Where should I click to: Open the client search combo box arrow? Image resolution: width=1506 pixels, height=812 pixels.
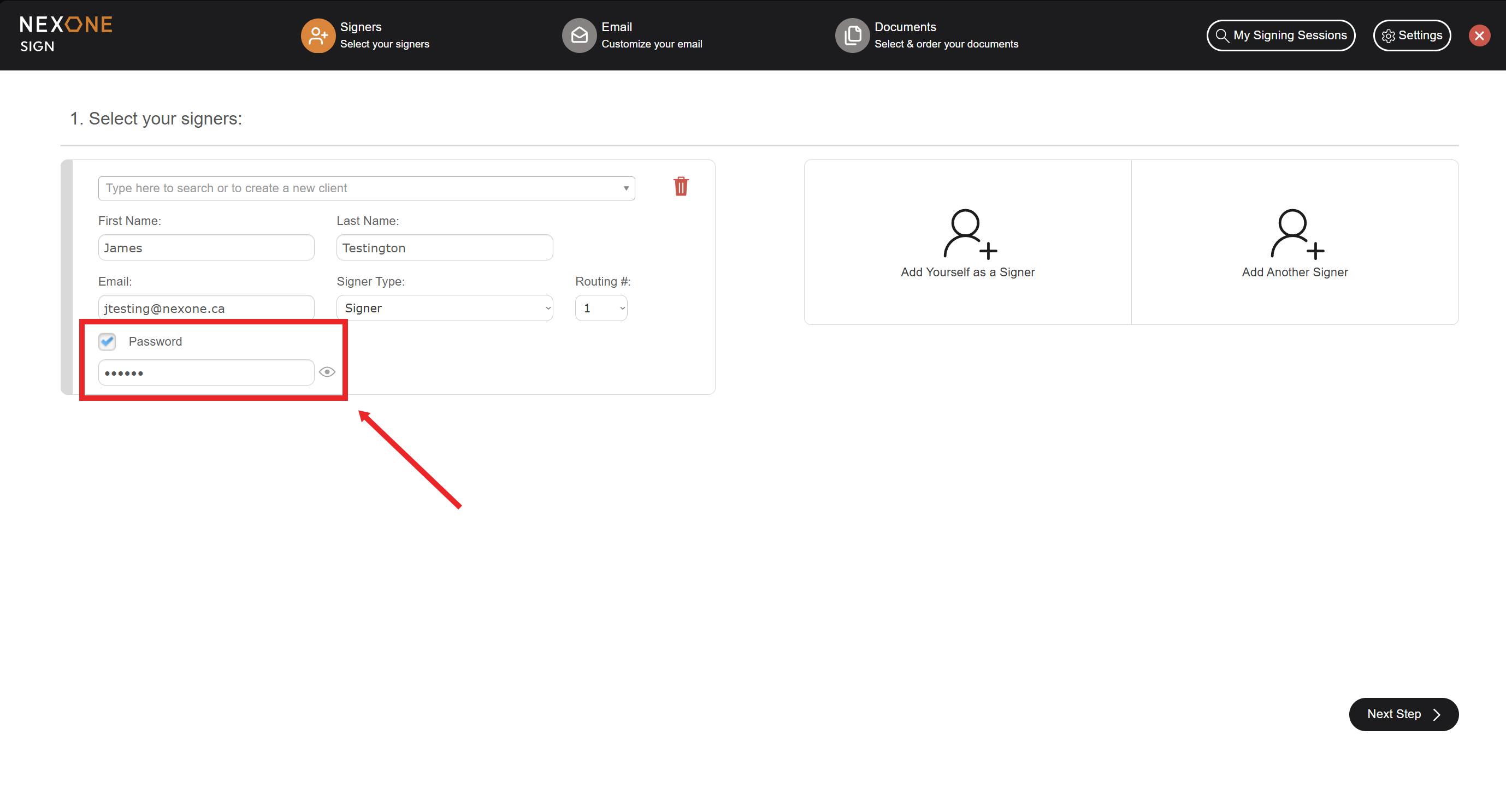point(625,188)
